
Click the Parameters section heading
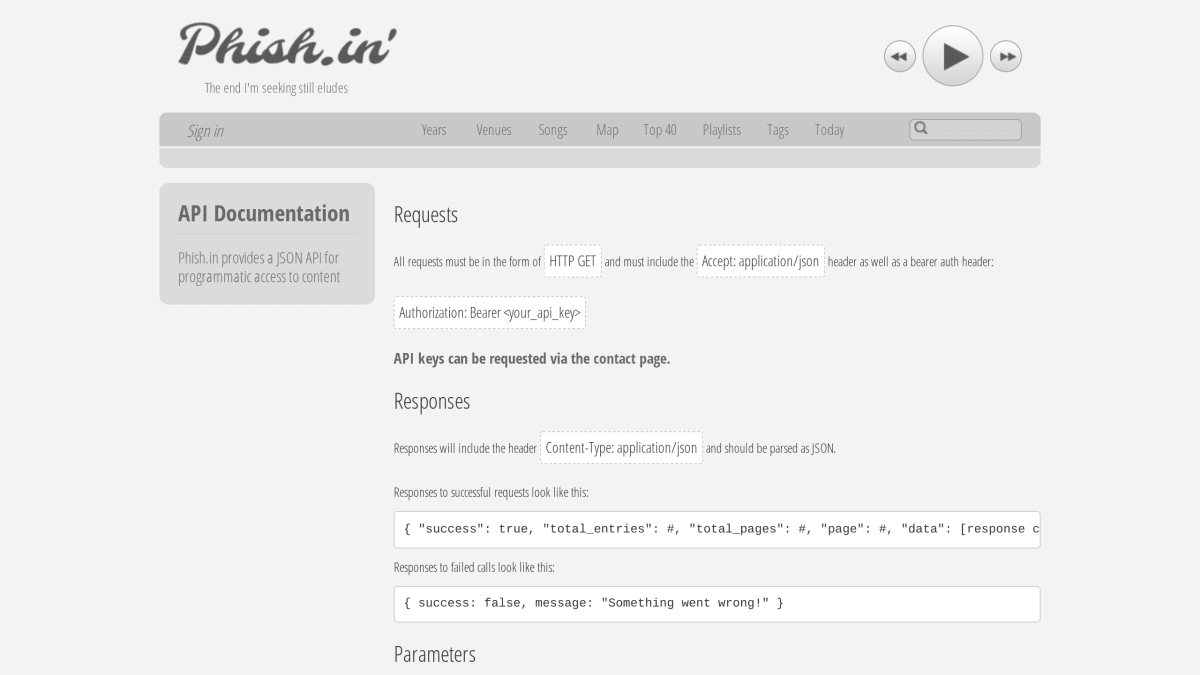[x=435, y=654]
